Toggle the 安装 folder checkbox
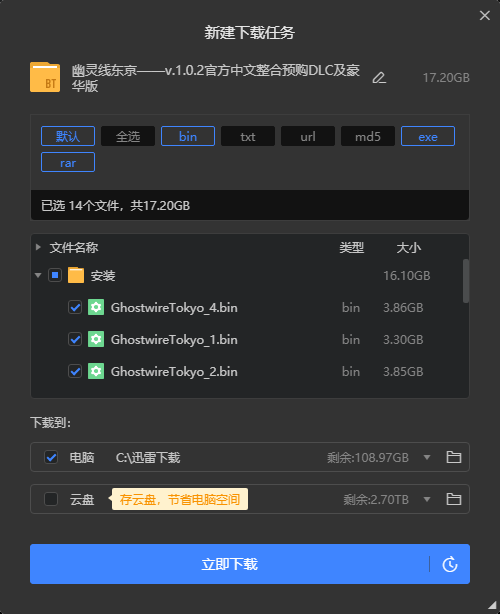Viewport: 500px width, 614px height. [55, 275]
